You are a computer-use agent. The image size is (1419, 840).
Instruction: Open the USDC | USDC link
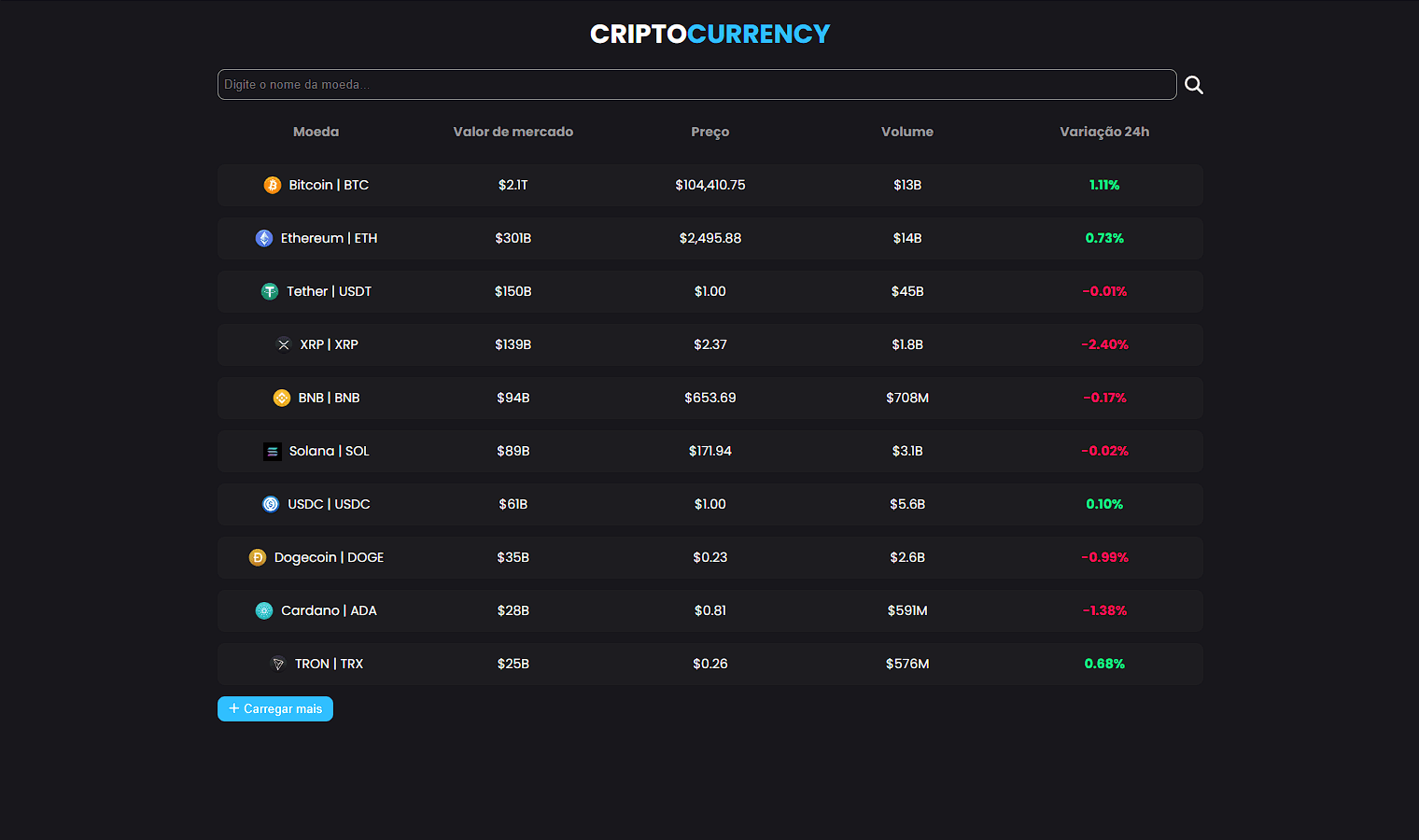pyautogui.click(x=329, y=504)
